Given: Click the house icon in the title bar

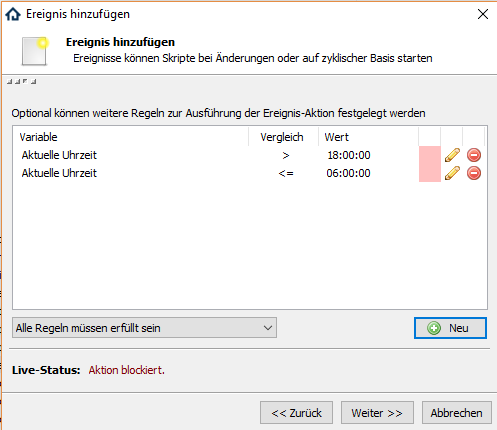Looking at the screenshot, I should coord(13,14).
